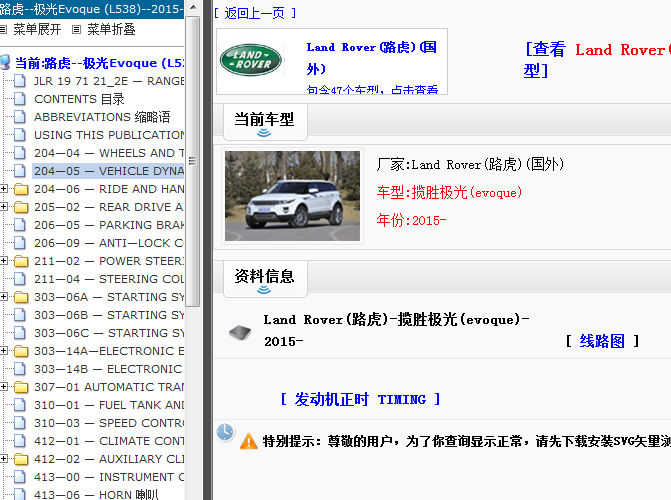The image size is (671, 500).
Task: Click folder icon for 307-01 AUTOMATIC TRAN
Action: pyautogui.click(x=21, y=387)
